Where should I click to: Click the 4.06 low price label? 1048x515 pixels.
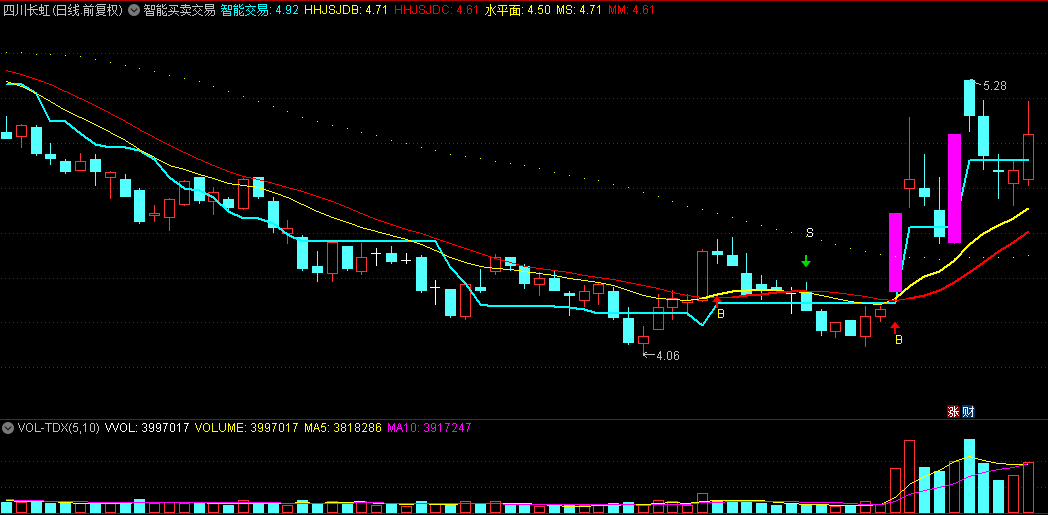click(x=668, y=356)
